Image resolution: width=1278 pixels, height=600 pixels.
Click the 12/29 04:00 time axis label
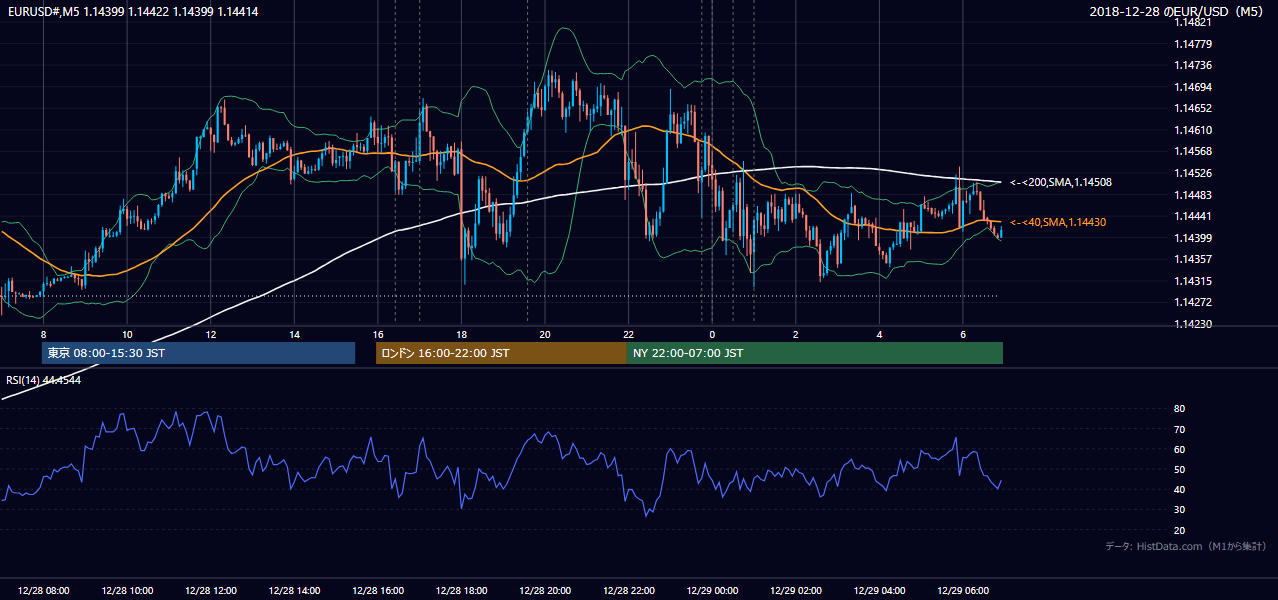coord(879,591)
